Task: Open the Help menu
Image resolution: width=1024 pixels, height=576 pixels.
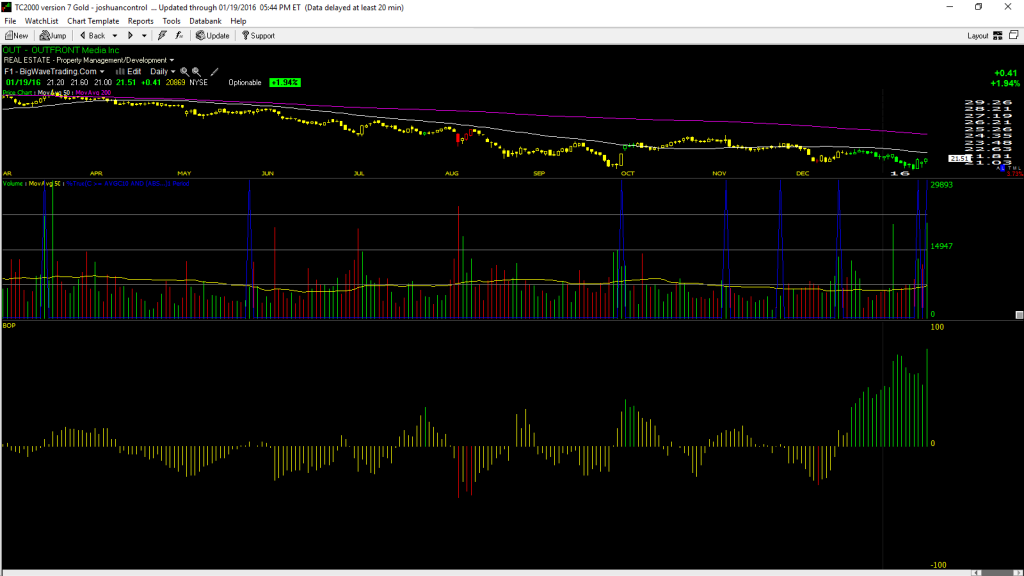Action: click(x=238, y=21)
